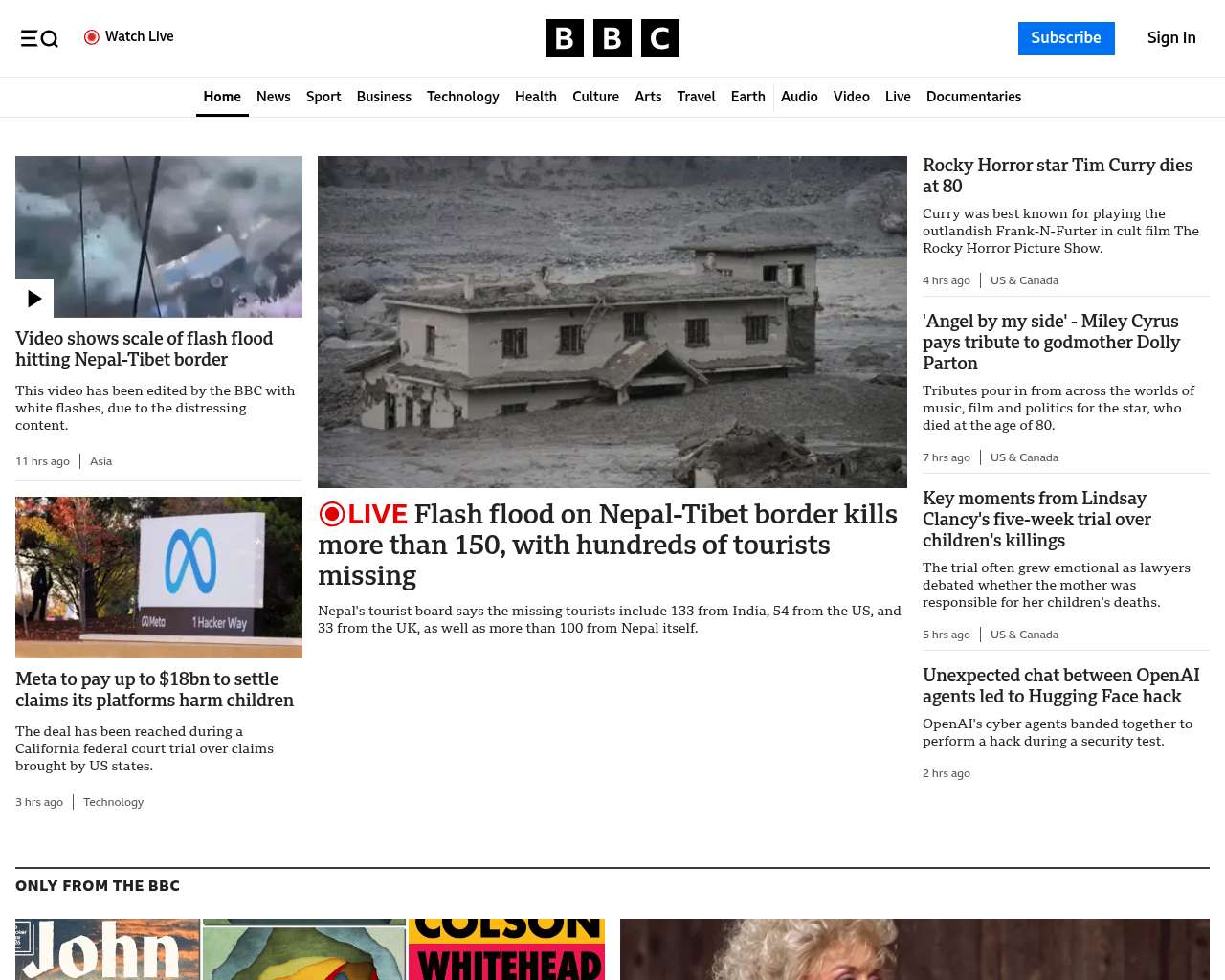This screenshot has height=980, width=1225.
Task: Click the Watch Live red dot icon
Action: (92, 37)
